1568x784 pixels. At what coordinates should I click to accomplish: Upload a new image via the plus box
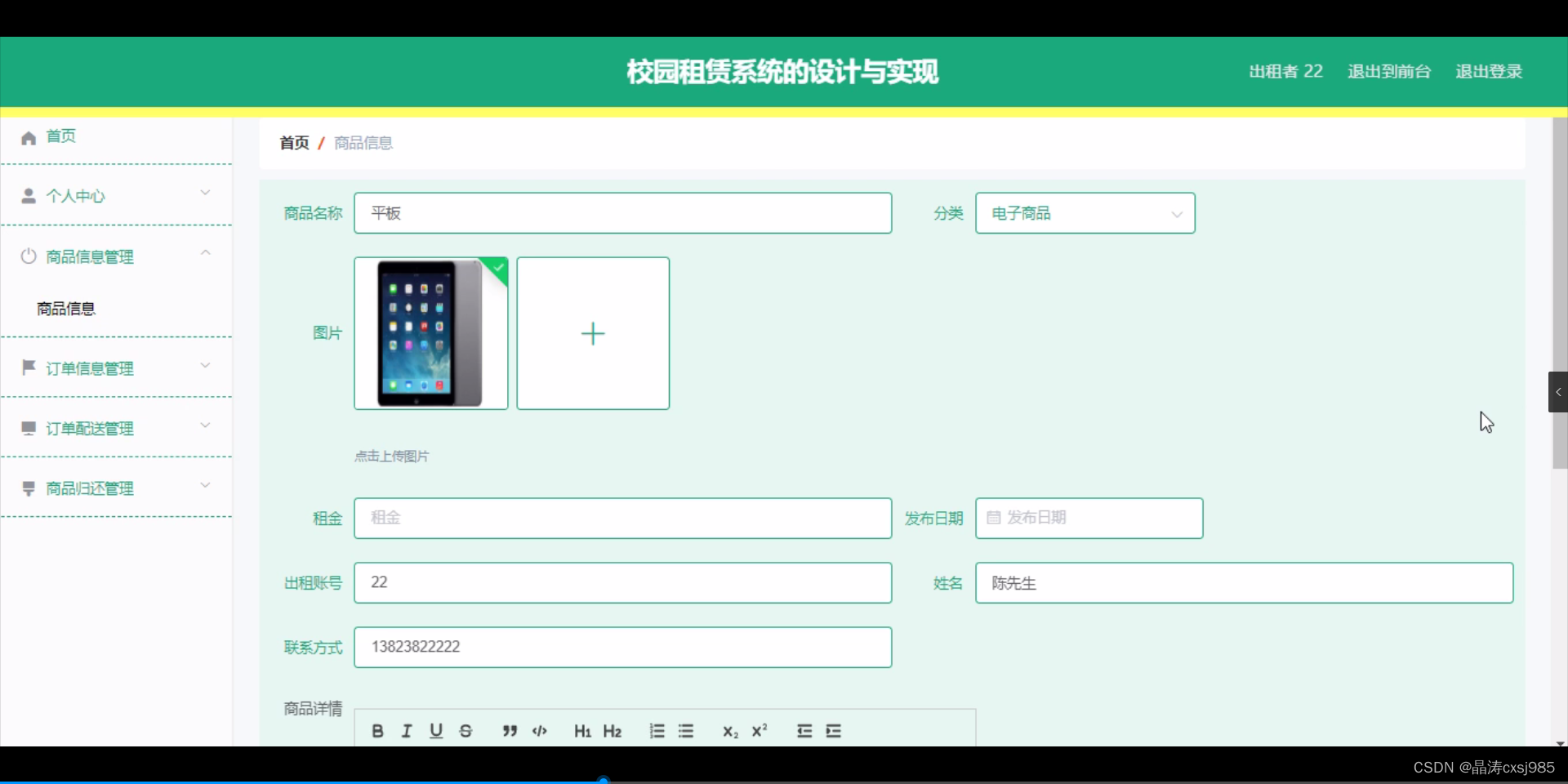(x=593, y=333)
